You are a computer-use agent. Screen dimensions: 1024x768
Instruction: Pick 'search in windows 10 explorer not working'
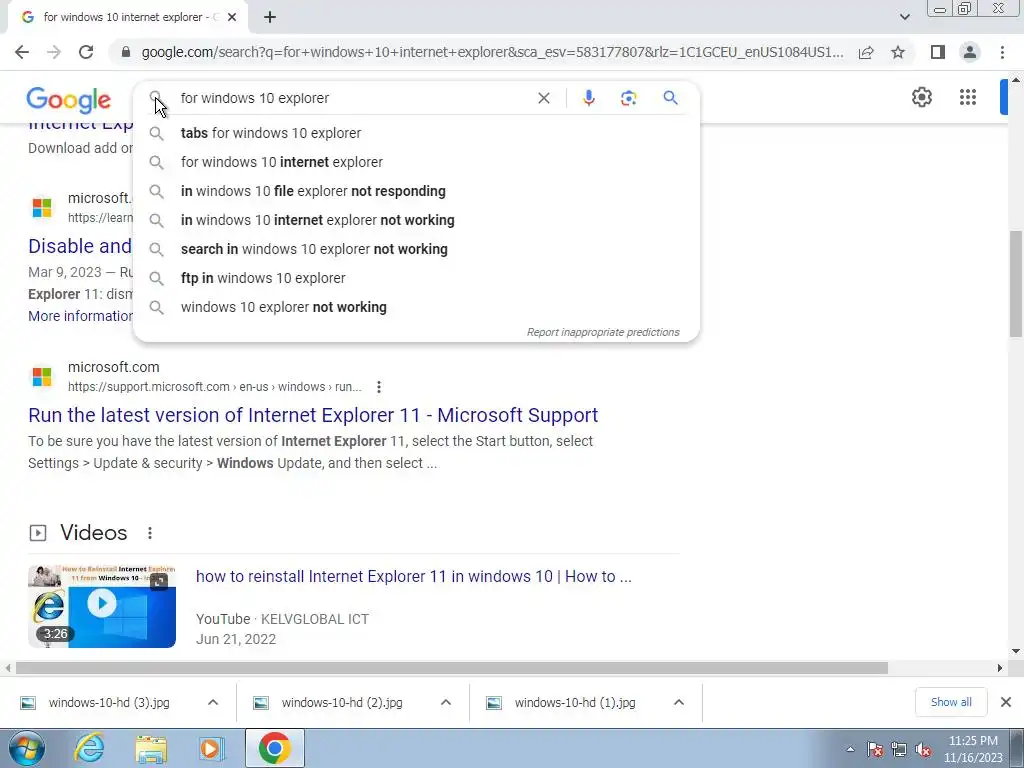tap(416, 249)
